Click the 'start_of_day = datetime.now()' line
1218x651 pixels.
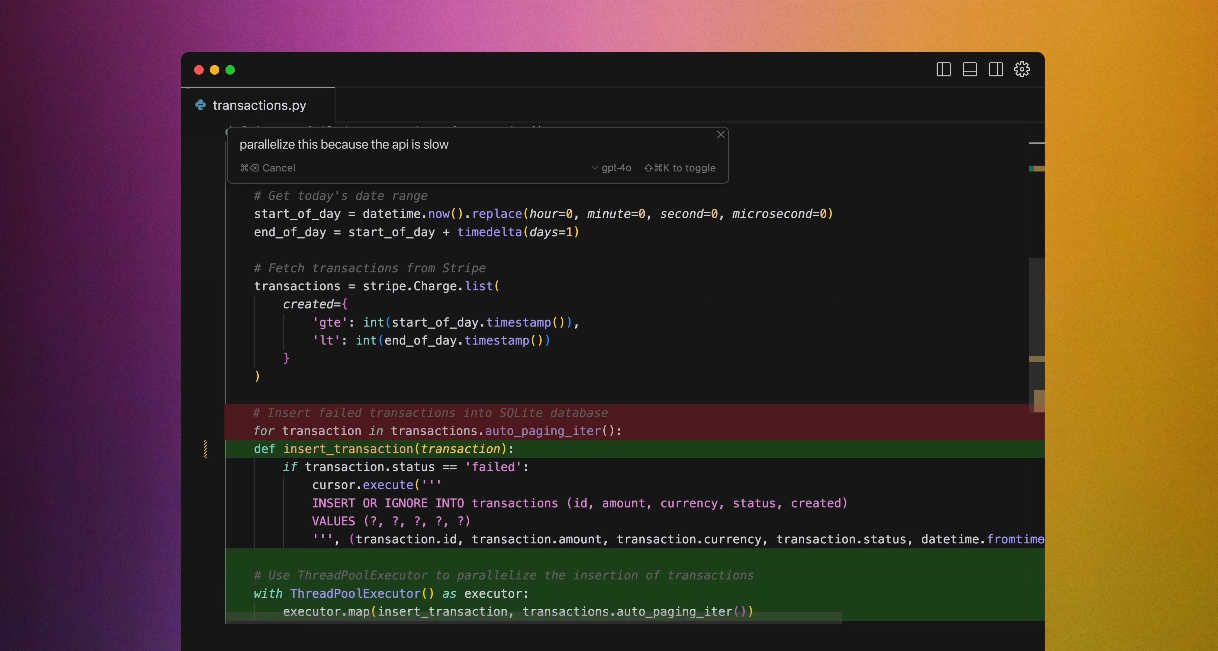[543, 214]
